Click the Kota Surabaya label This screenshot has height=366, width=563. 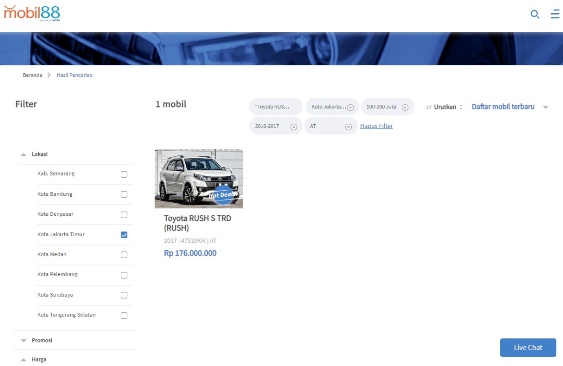pyautogui.click(x=55, y=295)
